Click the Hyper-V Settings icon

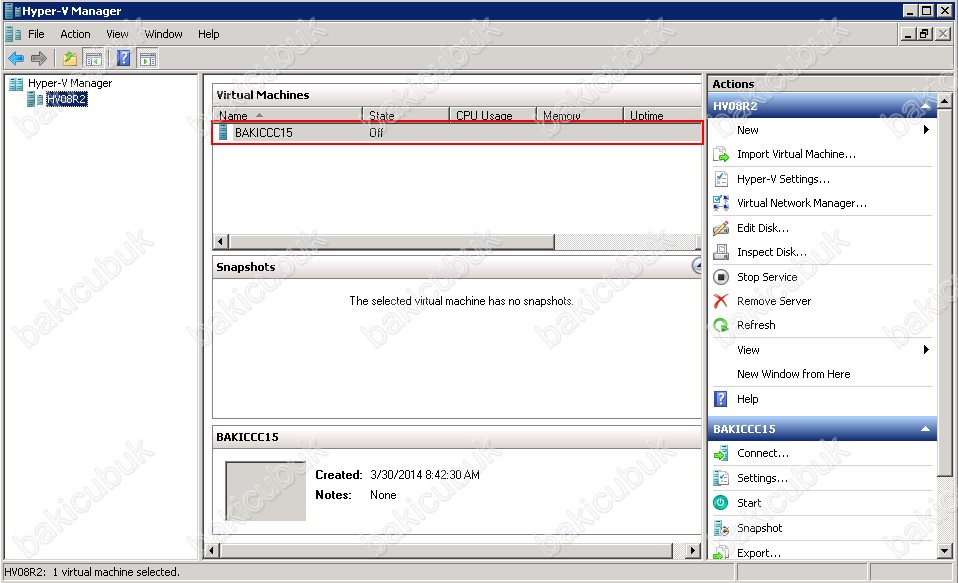tap(721, 179)
